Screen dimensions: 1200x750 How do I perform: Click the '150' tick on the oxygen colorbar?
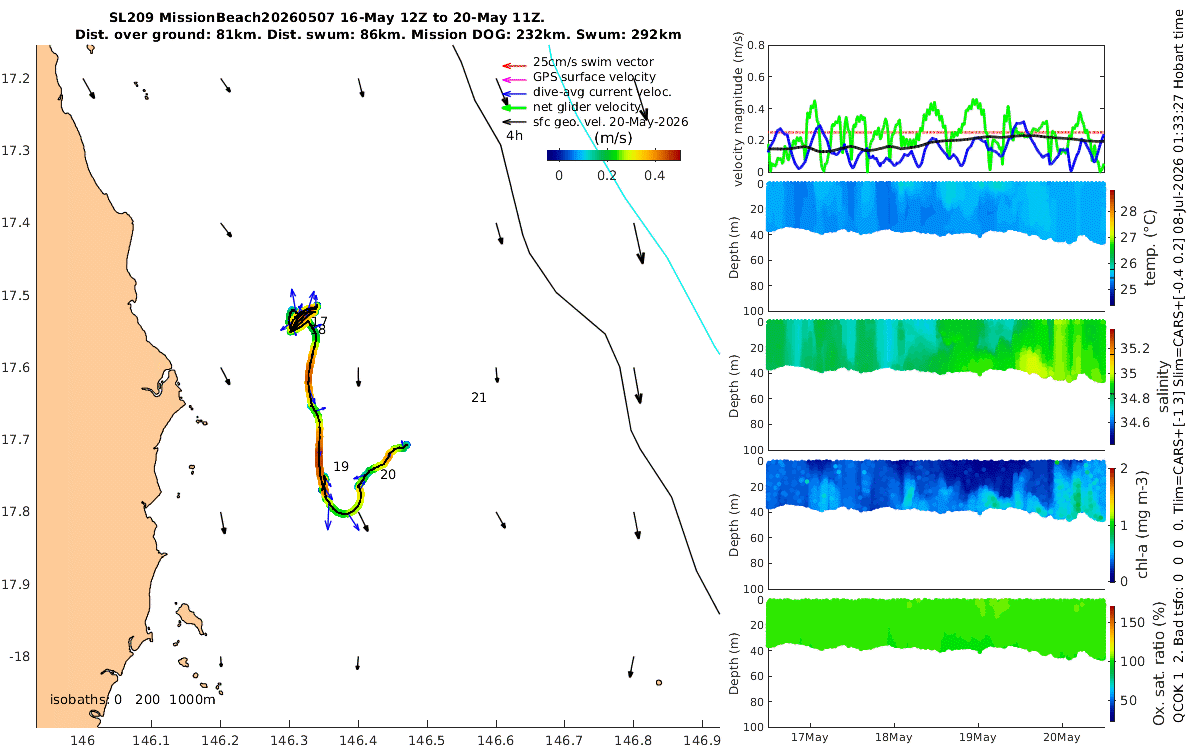coord(1132,623)
